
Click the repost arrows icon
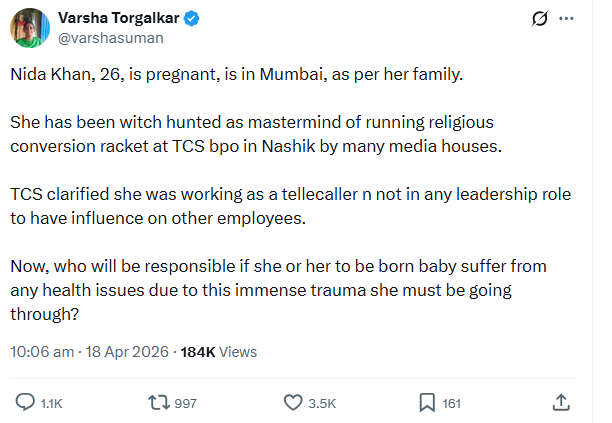pos(158,402)
